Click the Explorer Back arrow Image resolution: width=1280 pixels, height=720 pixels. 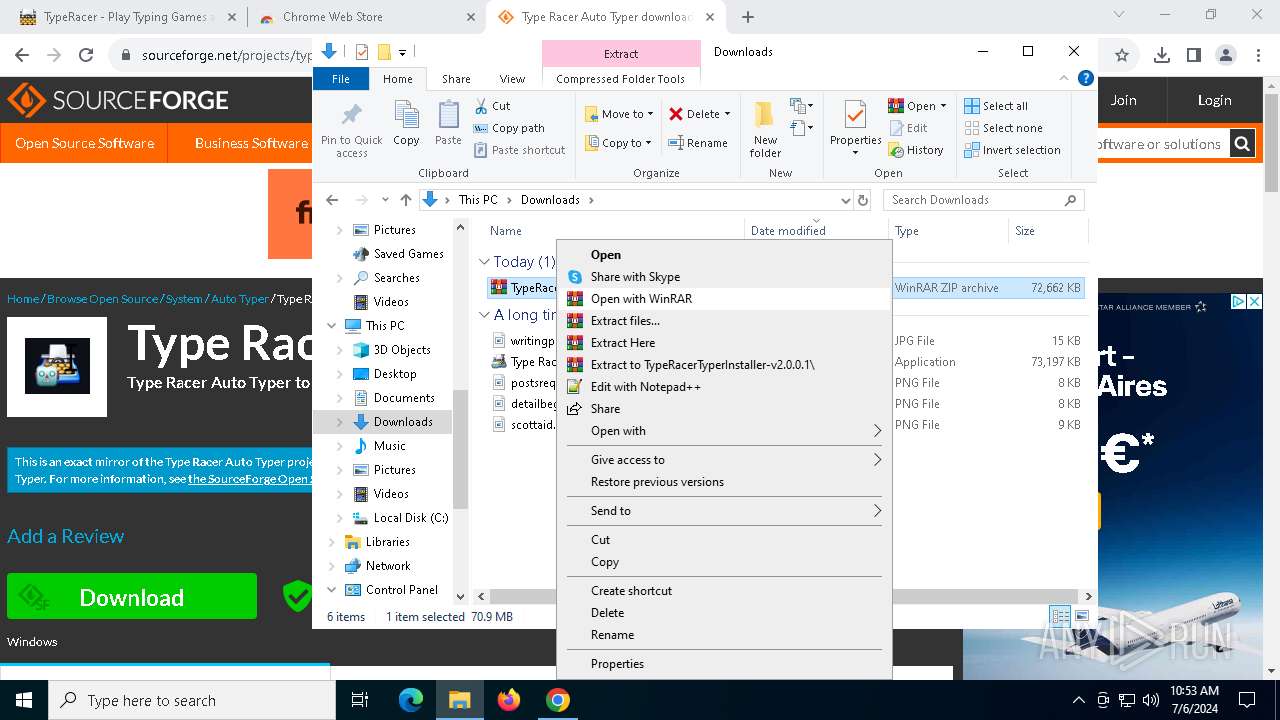332,200
